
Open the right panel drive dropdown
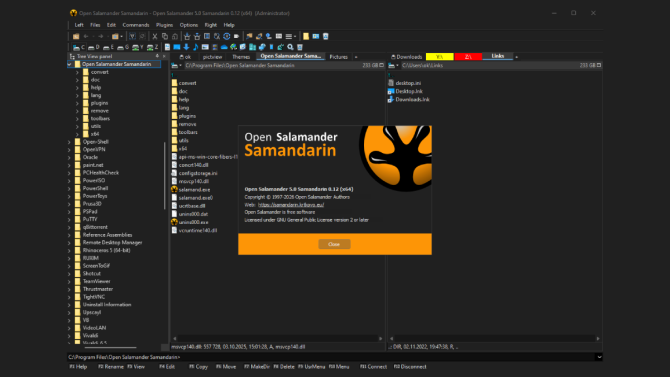(x=393, y=65)
